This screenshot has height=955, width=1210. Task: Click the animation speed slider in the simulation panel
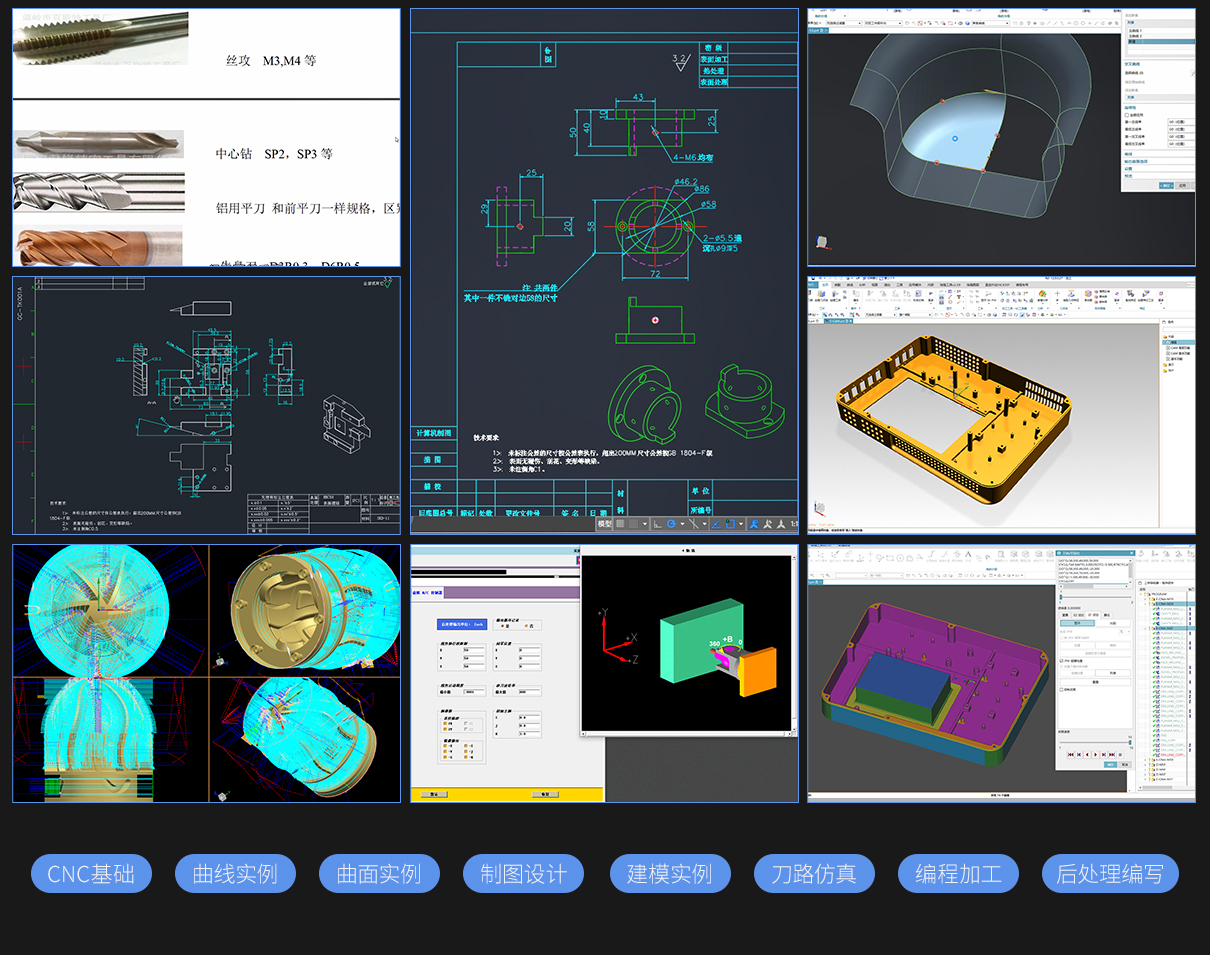(x=1130, y=743)
